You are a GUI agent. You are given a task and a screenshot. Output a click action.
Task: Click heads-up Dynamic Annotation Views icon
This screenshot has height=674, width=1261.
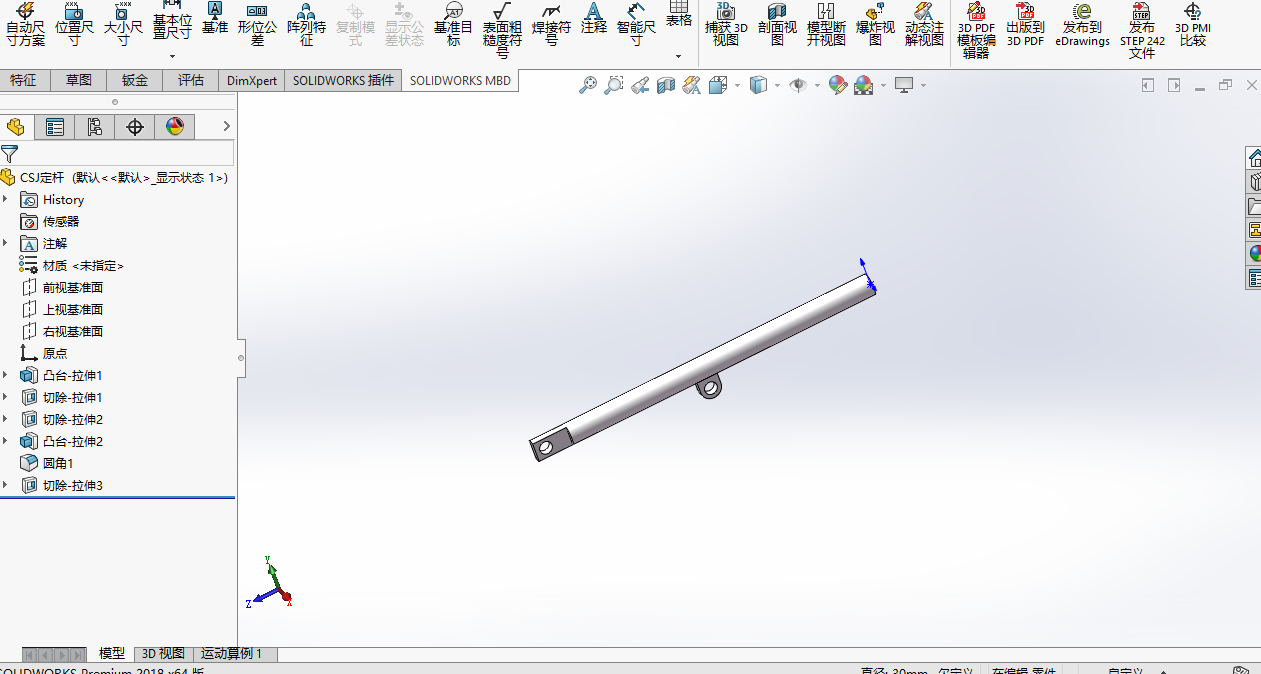point(692,86)
